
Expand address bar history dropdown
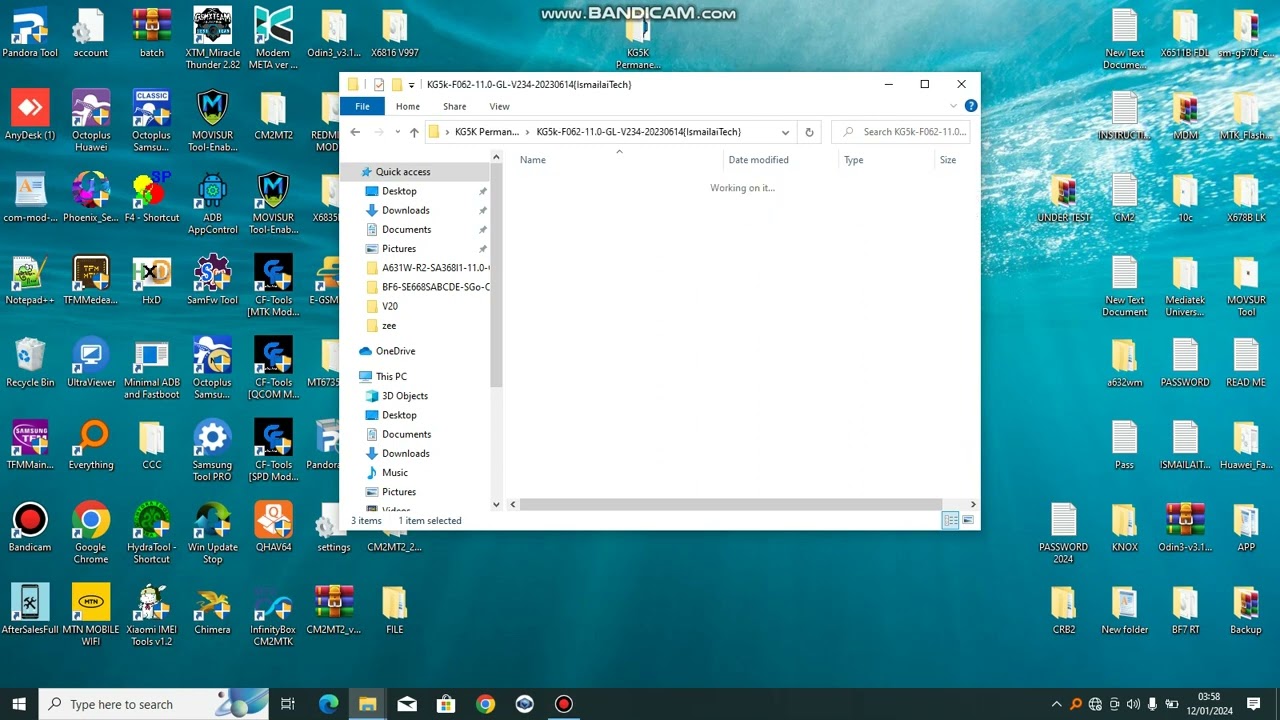tap(785, 132)
